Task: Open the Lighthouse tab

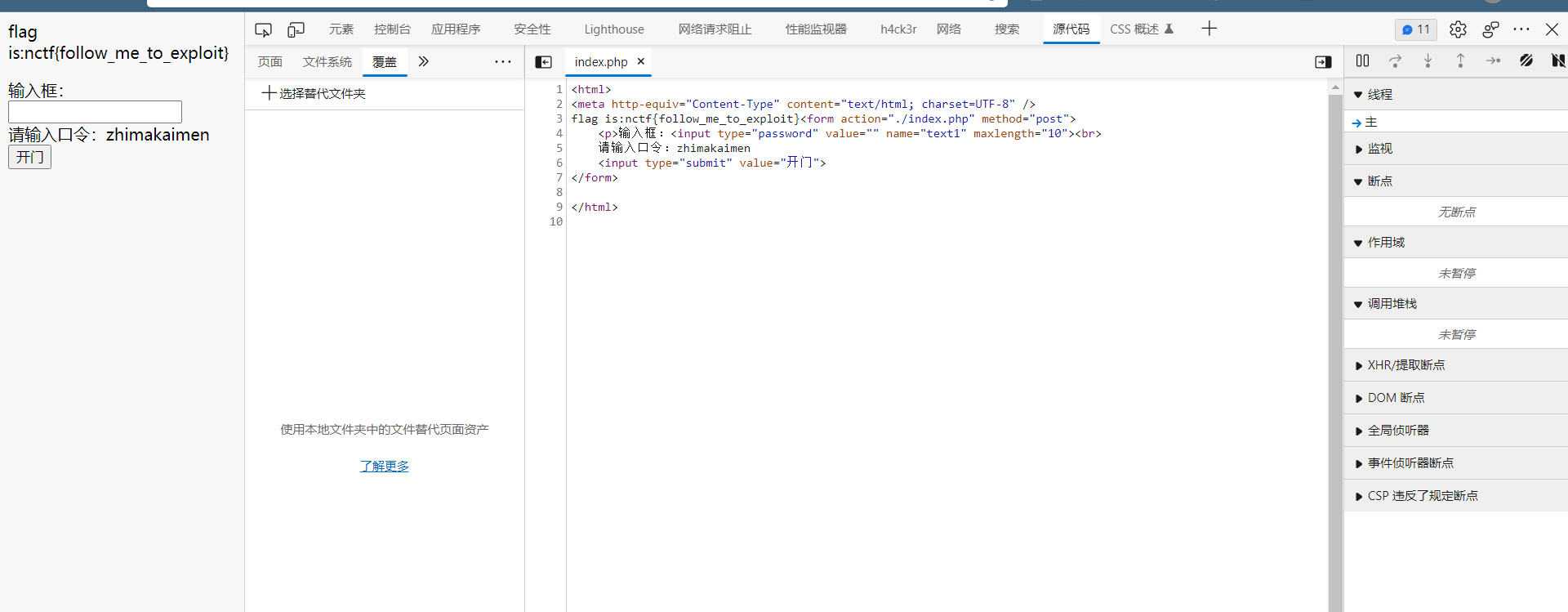Action: coord(614,29)
